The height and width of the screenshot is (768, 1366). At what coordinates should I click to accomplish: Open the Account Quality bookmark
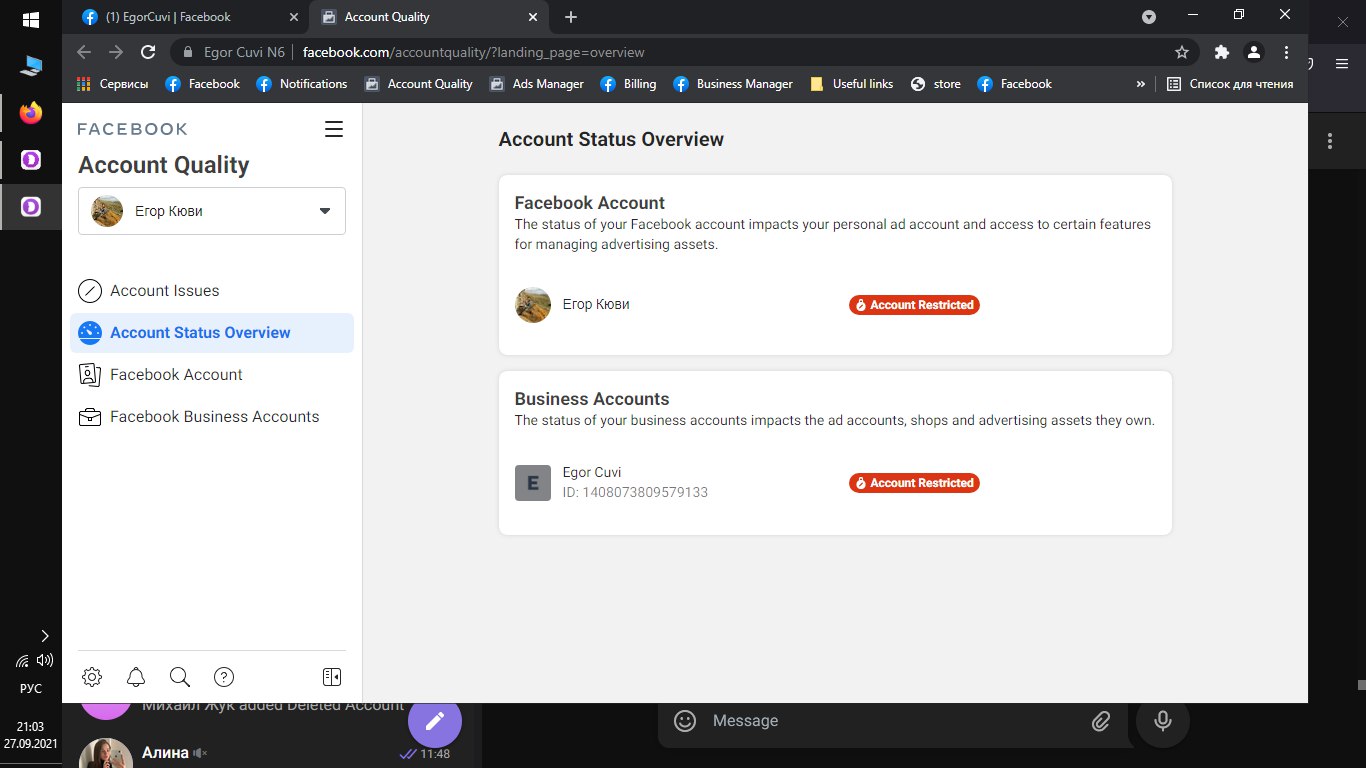click(418, 84)
